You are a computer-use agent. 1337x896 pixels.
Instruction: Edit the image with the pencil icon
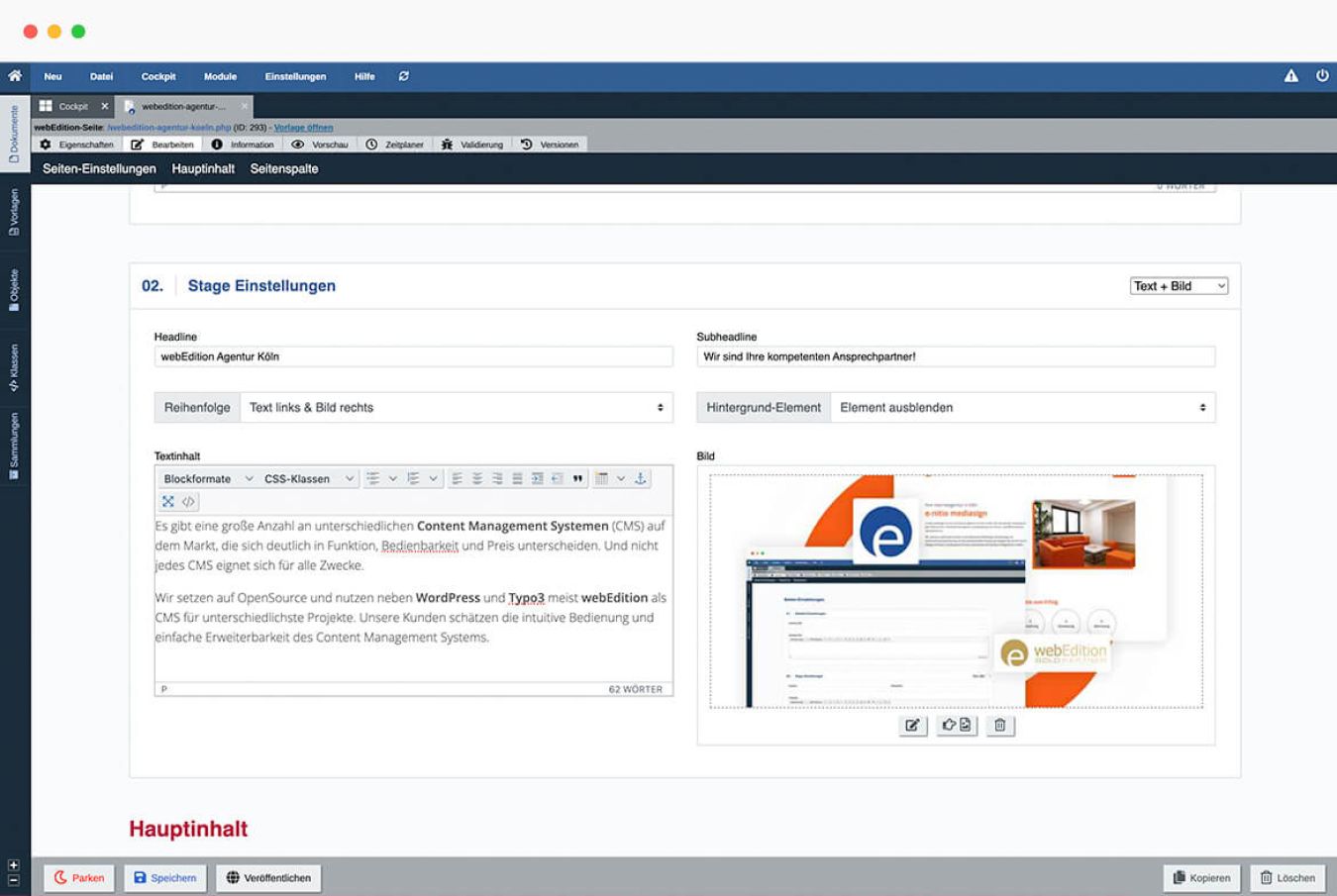pos(912,725)
